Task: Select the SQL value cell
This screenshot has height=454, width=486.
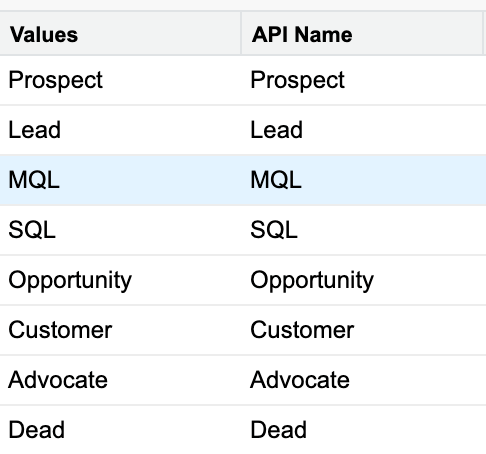Action: 120,230
